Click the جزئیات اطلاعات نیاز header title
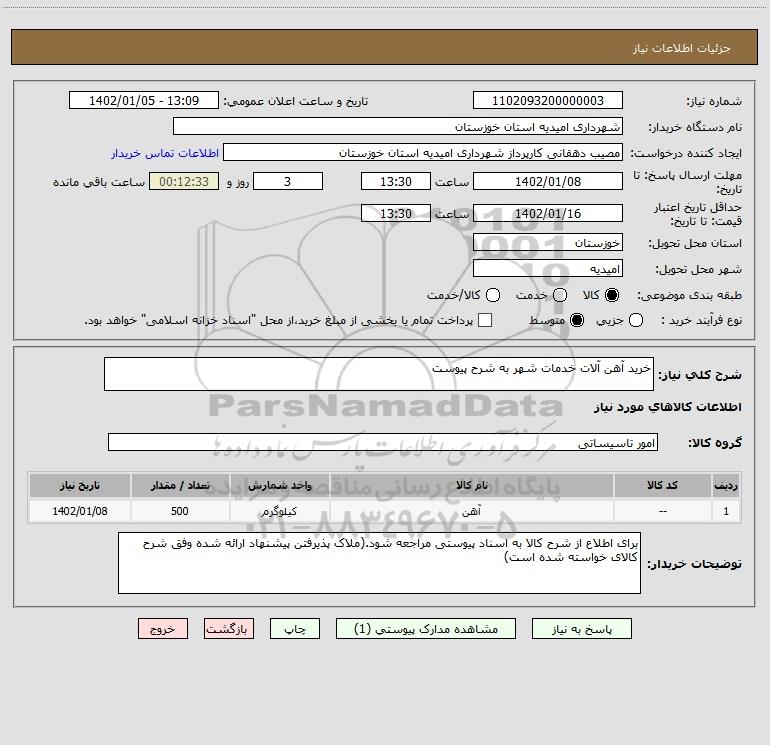Screen dimensions: 770x745 [x=682, y=48]
